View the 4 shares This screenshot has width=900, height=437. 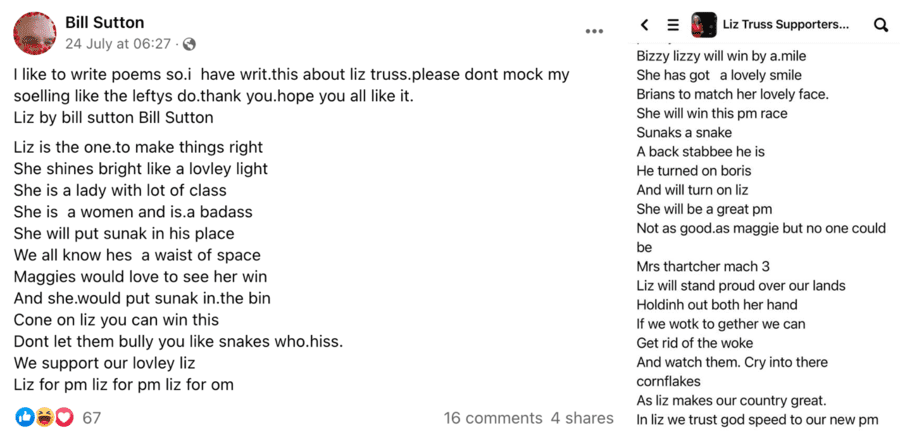[x=582, y=418]
